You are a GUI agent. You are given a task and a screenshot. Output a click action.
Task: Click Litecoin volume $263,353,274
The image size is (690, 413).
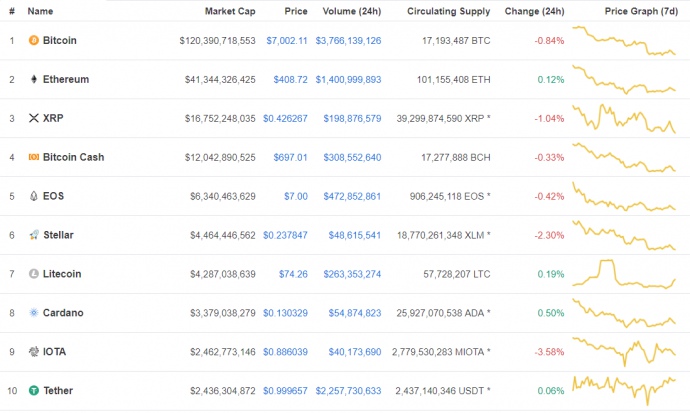[x=352, y=274]
